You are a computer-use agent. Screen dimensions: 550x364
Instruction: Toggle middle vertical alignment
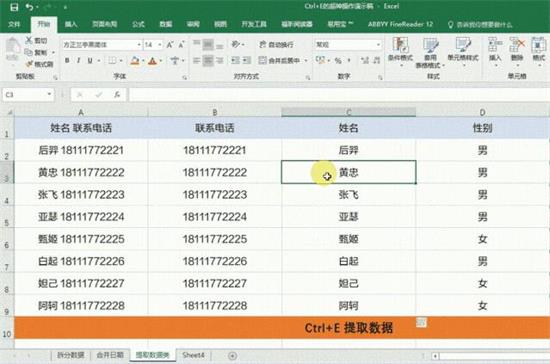click(208, 45)
